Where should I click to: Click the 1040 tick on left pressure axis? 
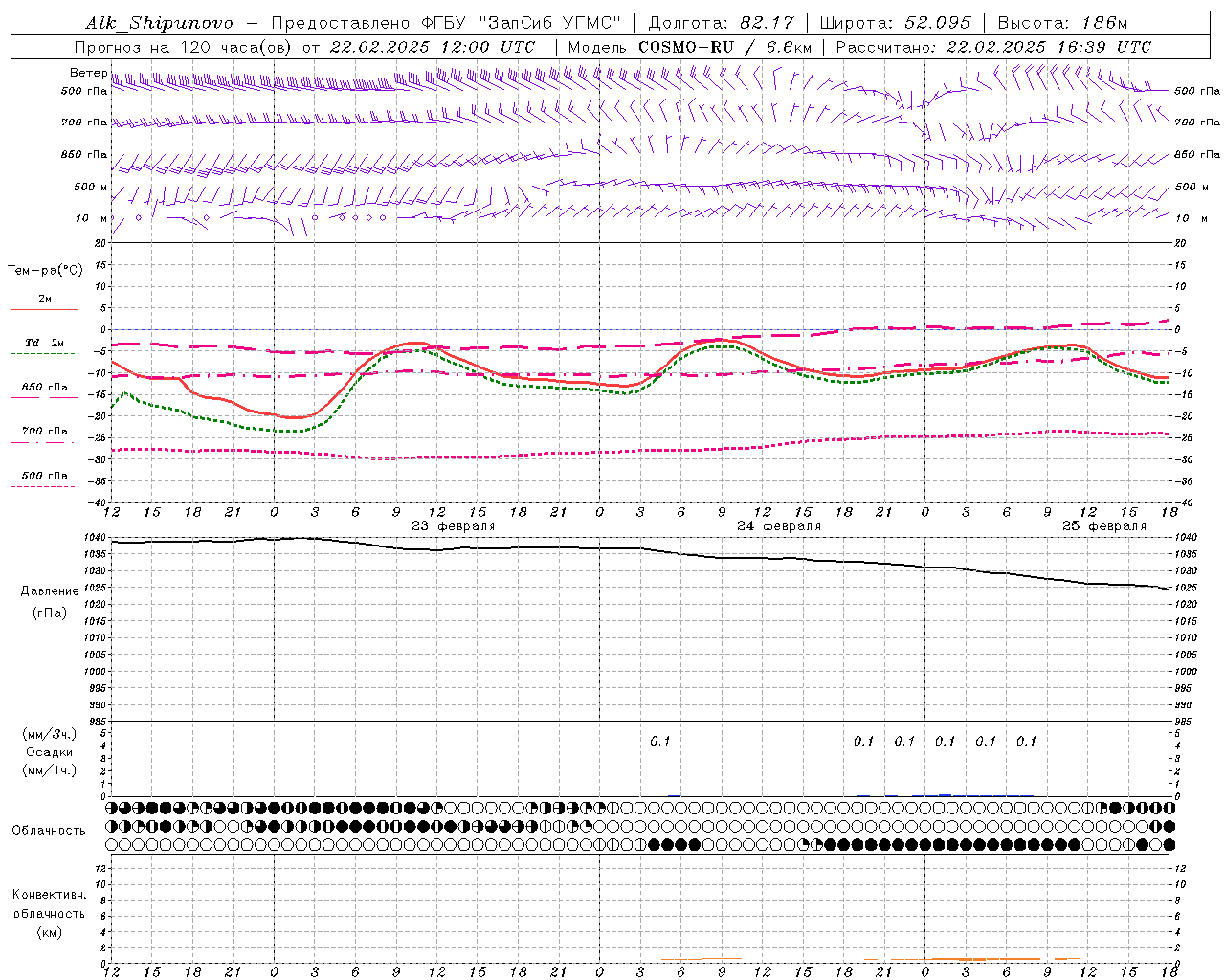tap(94, 538)
